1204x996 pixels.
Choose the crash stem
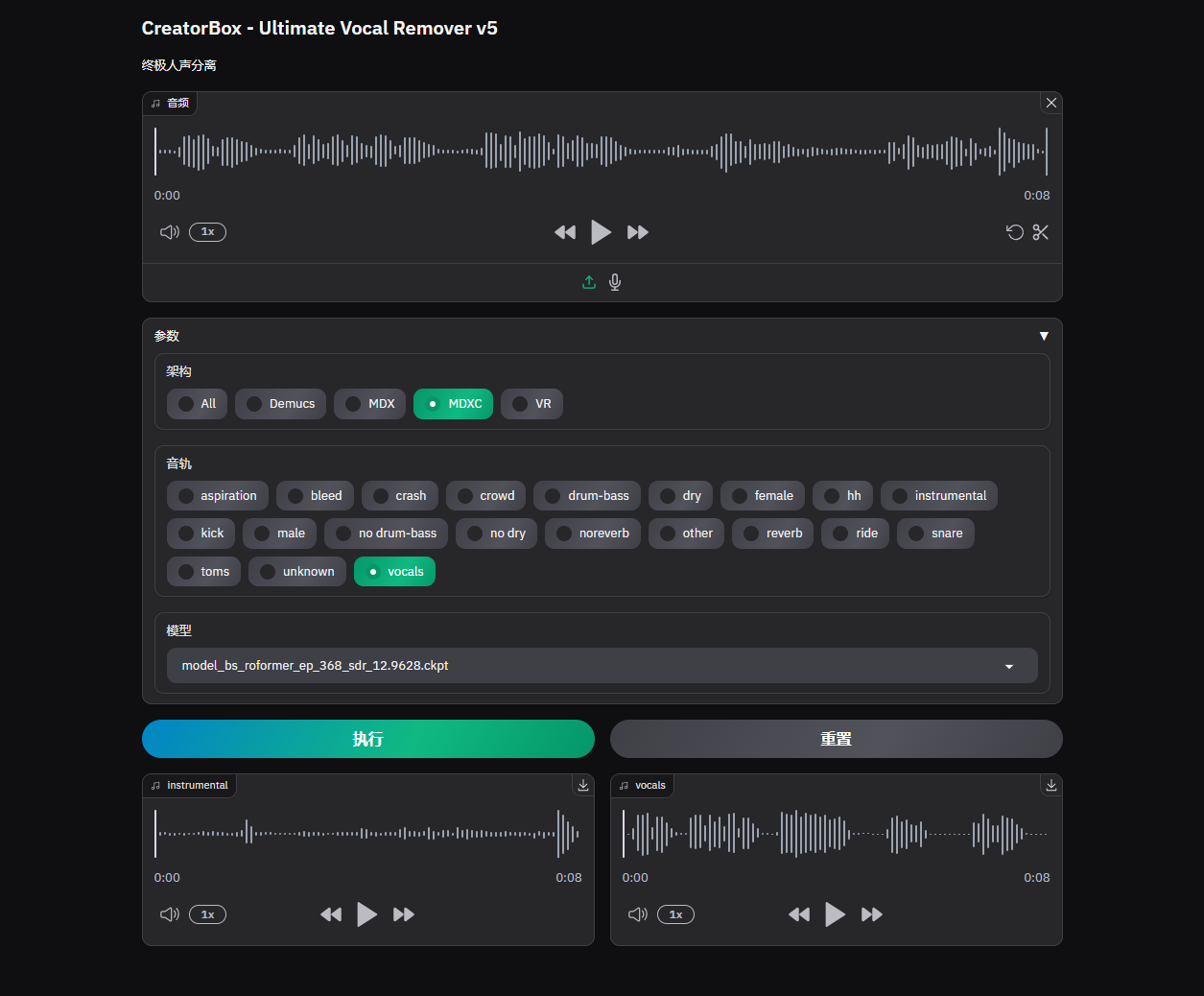[400, 496]
